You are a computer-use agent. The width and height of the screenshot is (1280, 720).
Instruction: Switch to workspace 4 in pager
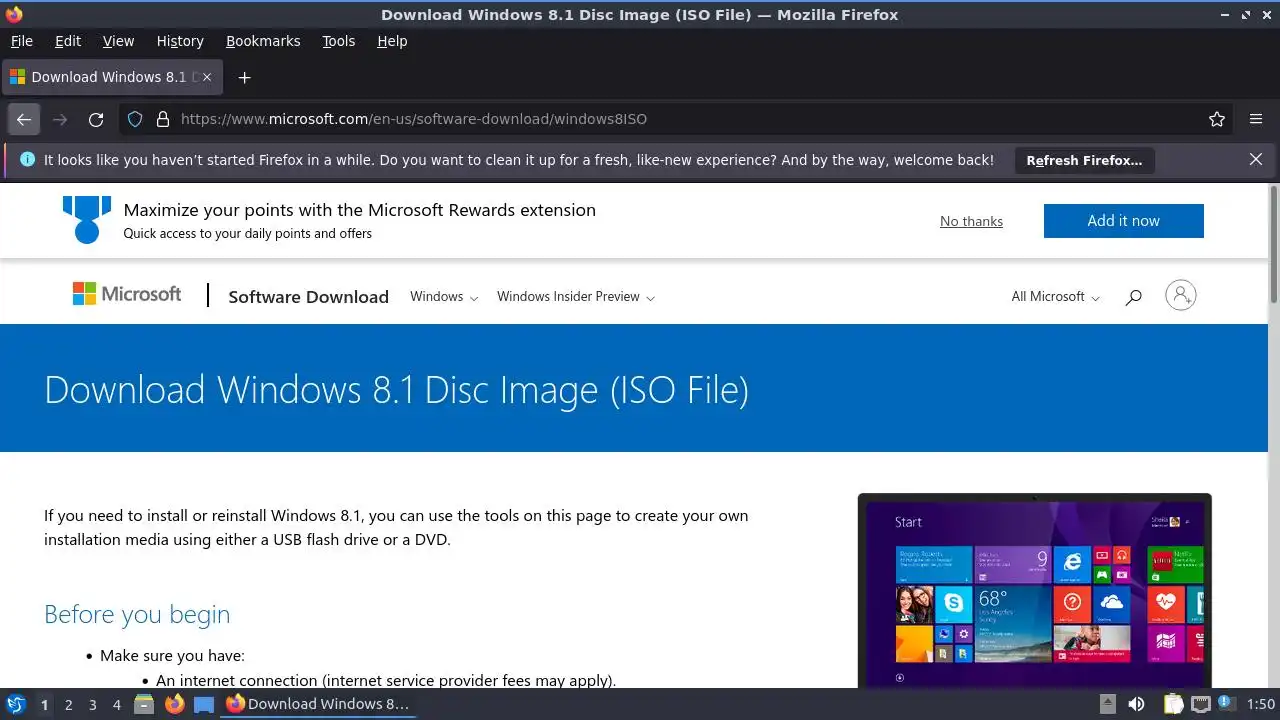point(116,705)
